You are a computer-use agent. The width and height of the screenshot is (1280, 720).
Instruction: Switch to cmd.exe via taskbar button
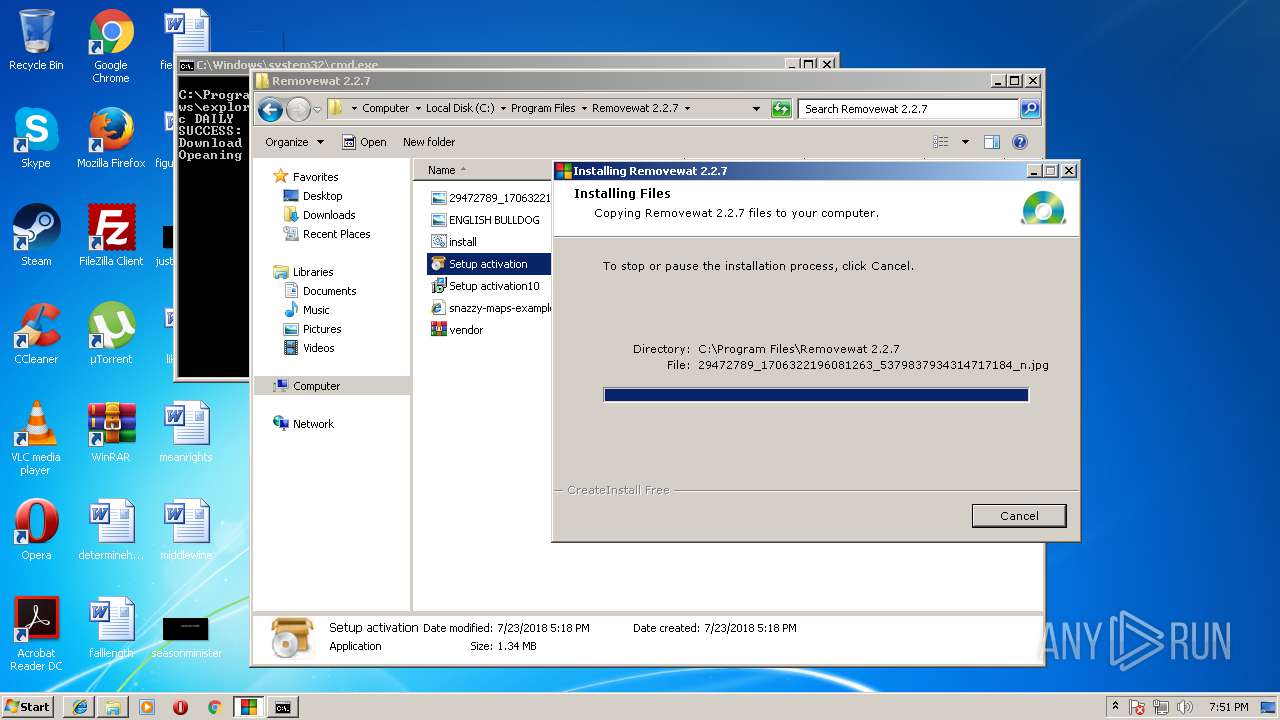point(283,707)
